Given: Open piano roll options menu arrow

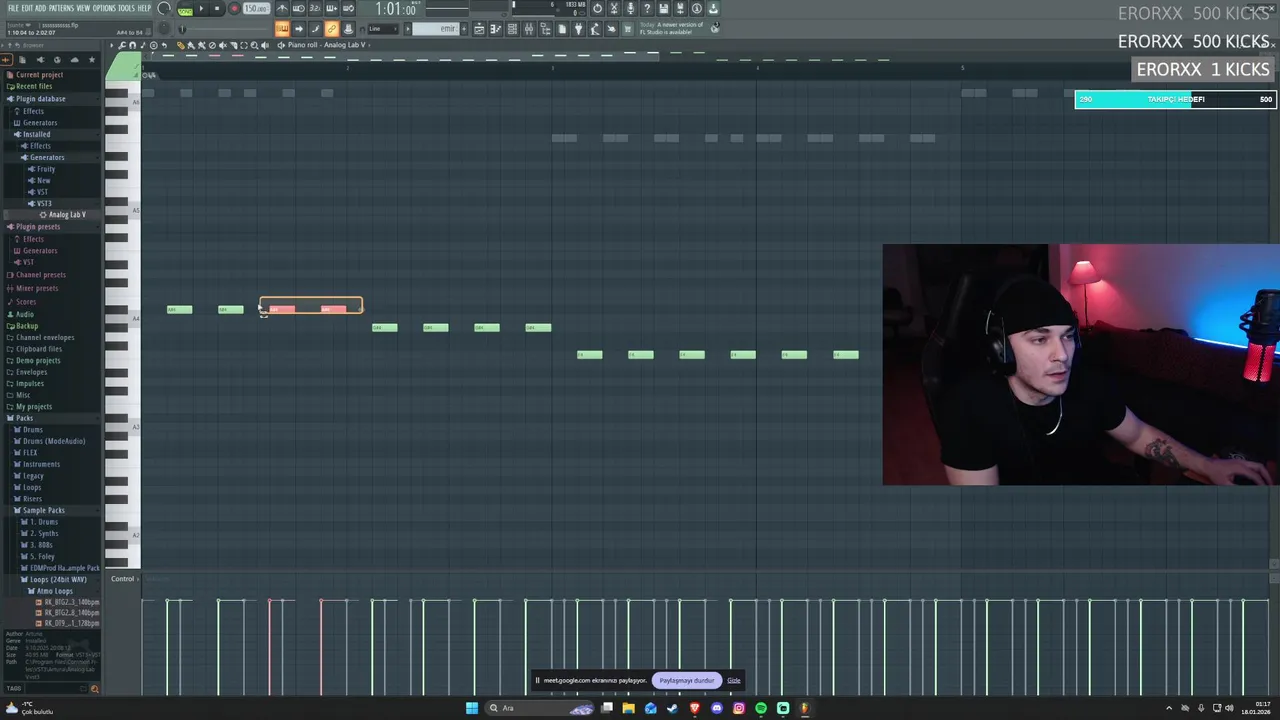Looking at the screenshot, I should [x=111, y=45].
